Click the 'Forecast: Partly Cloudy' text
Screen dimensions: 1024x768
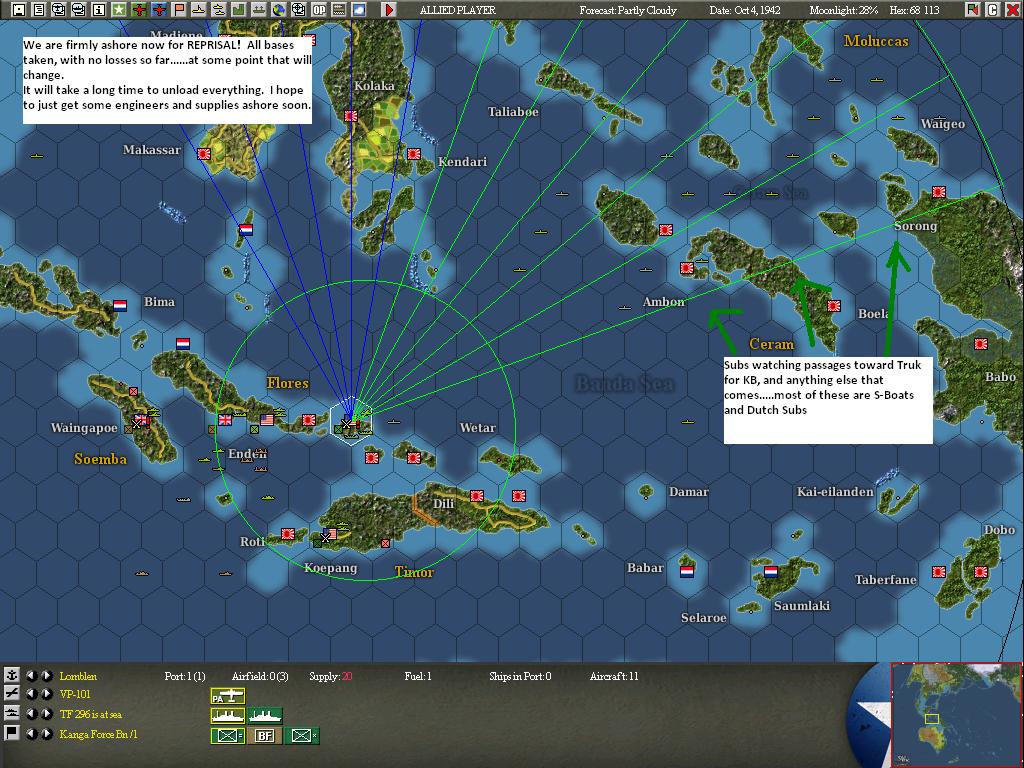[x=628, y=10]
